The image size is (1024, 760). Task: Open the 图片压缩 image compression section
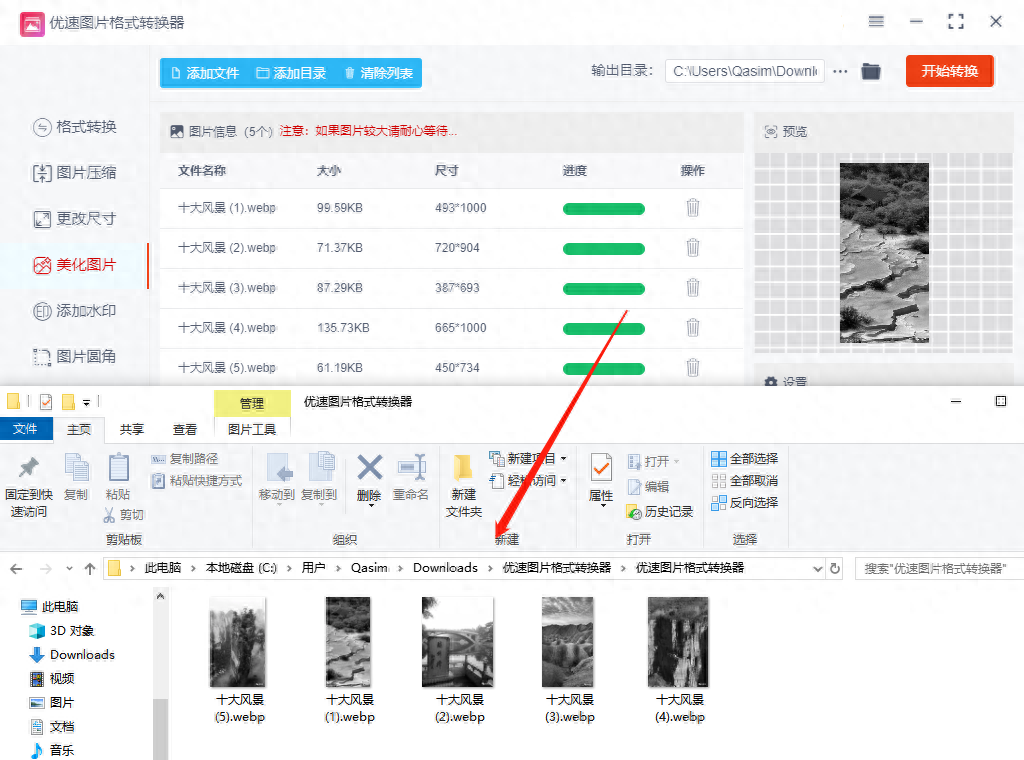(x=74, y=172)
